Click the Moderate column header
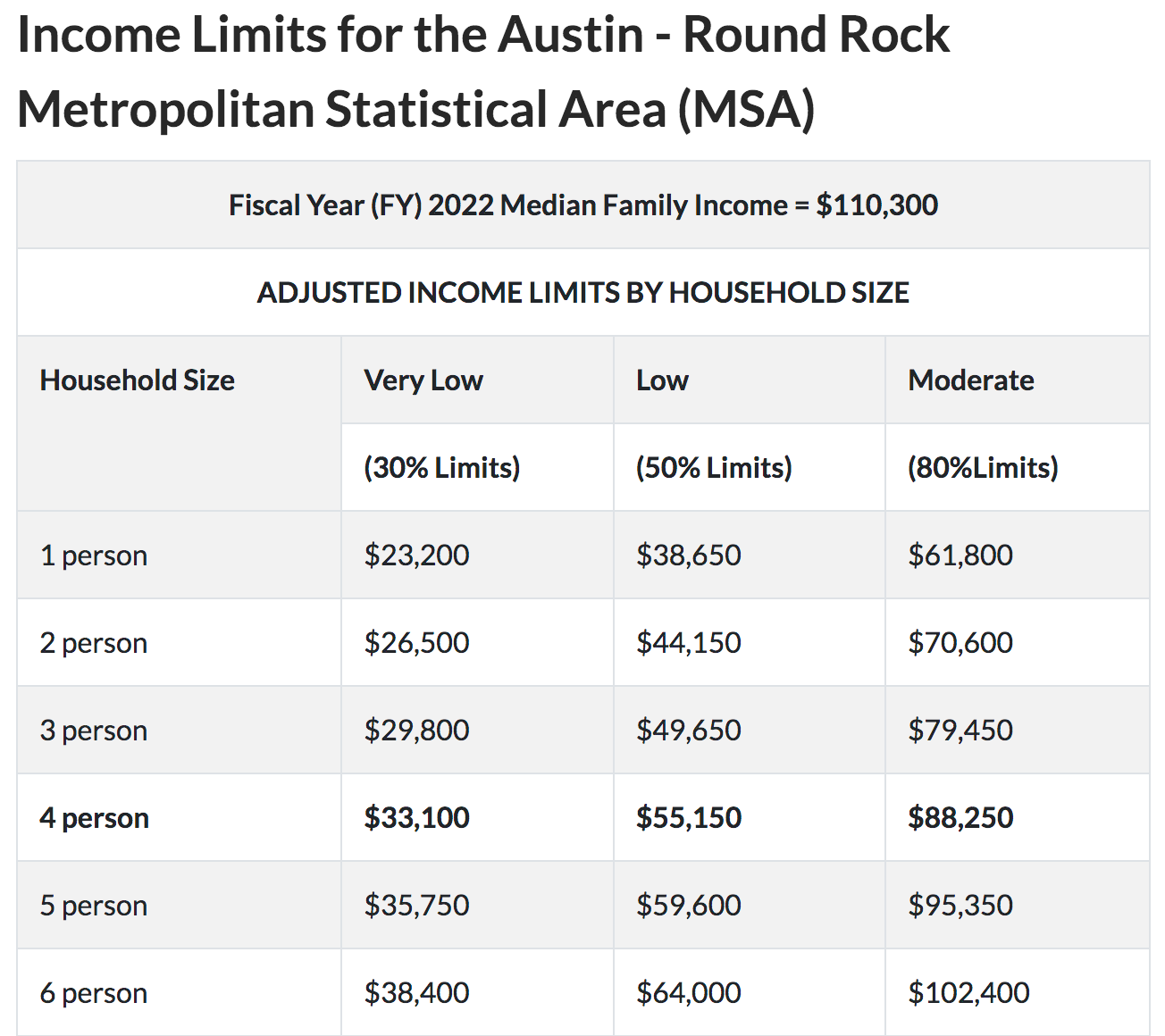 coord(1018,380)
